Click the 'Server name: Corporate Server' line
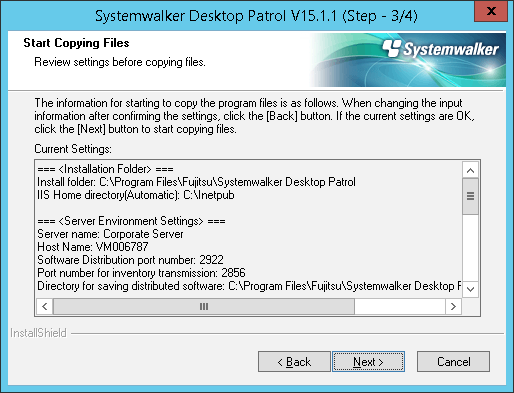This screenshot has width=514, height=393. 110,234
